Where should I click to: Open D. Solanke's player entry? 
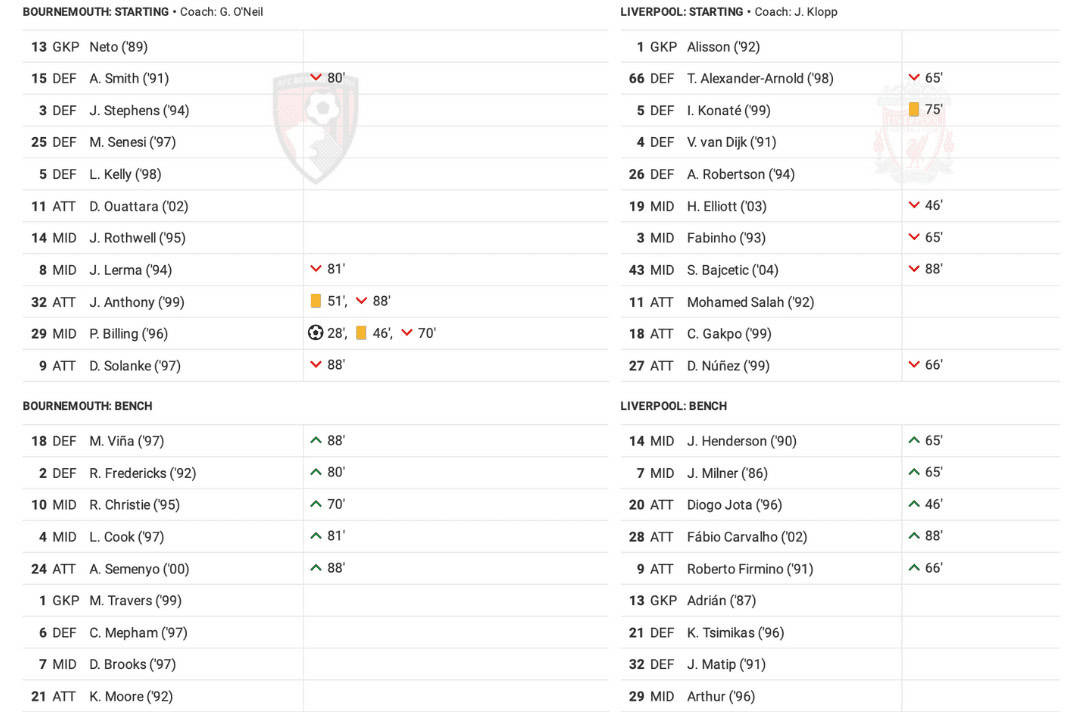pyautogui.click(x=135, y=366)
